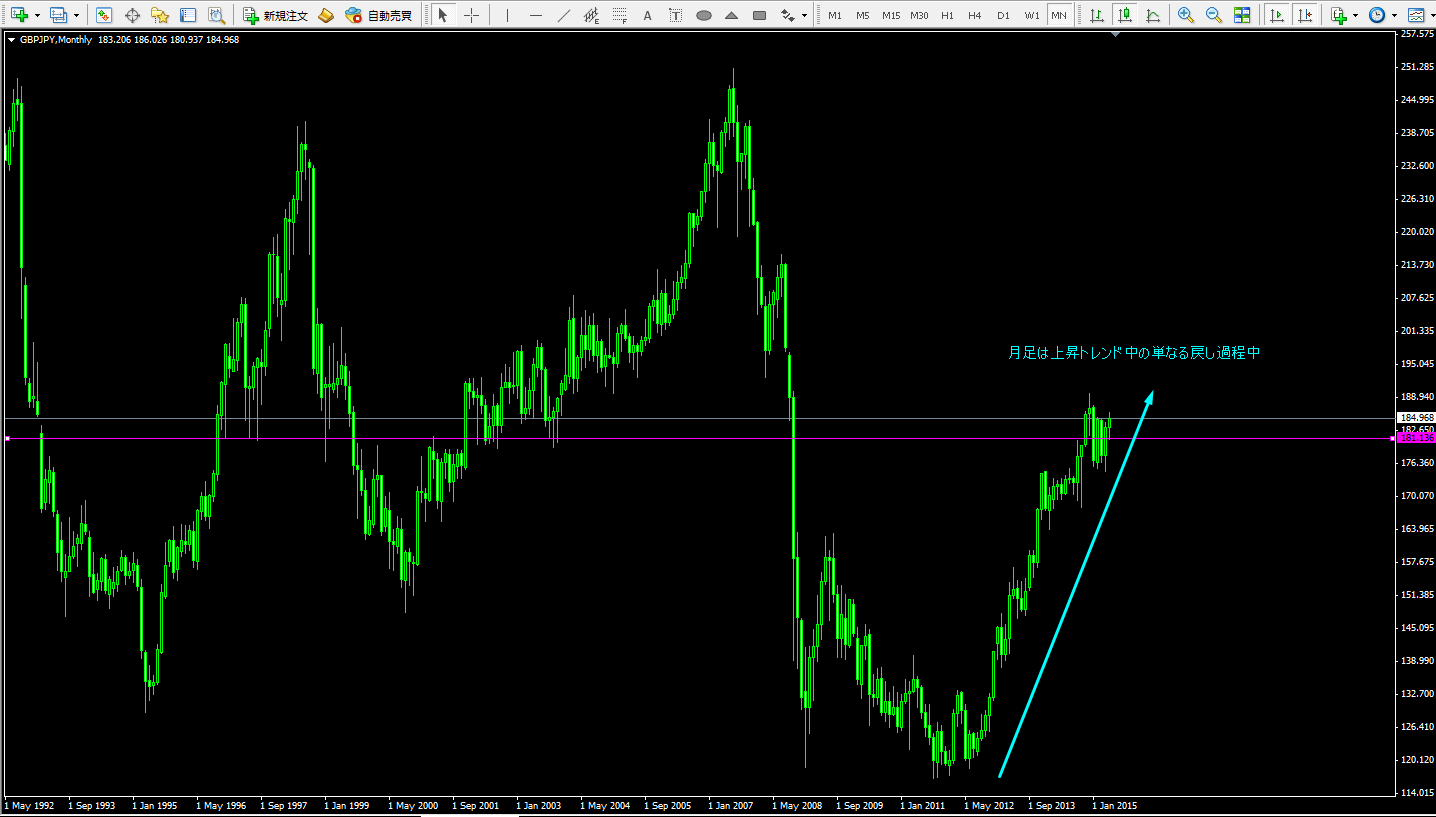Select the Crosshair tool
The image size is (1436, 817).
(x=471, y=15)
